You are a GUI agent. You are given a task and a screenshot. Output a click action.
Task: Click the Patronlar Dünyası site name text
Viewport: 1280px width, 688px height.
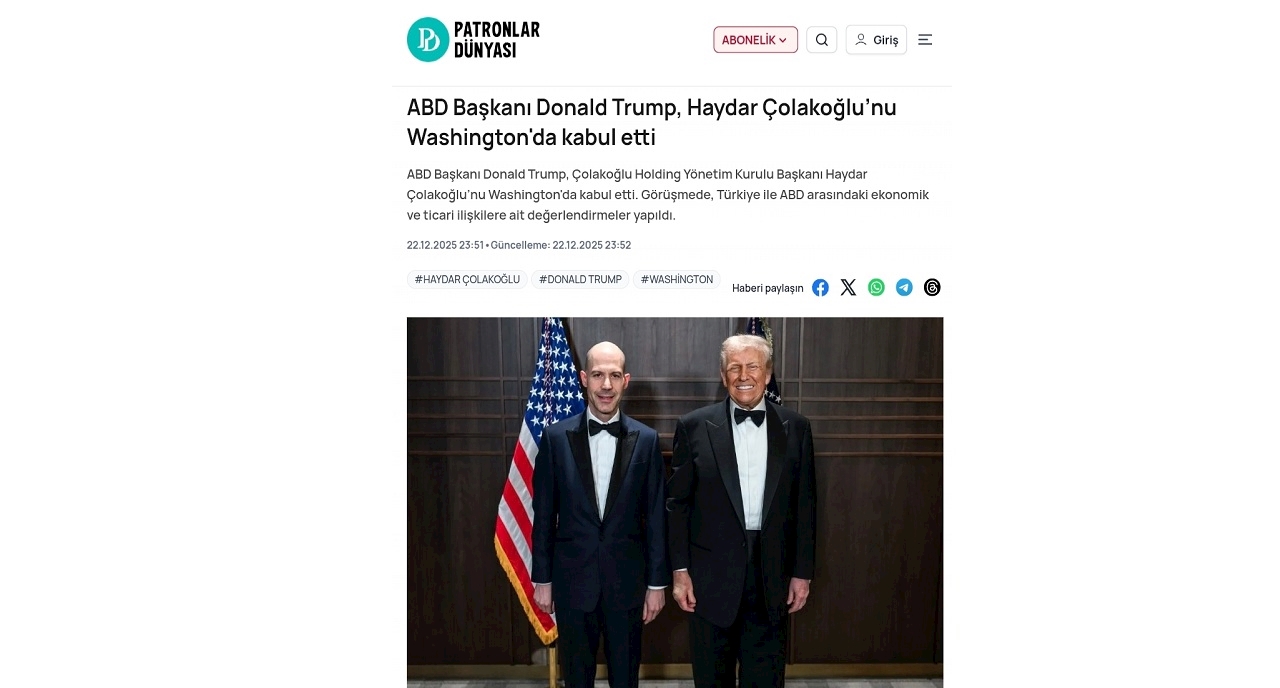pos(497,40)
